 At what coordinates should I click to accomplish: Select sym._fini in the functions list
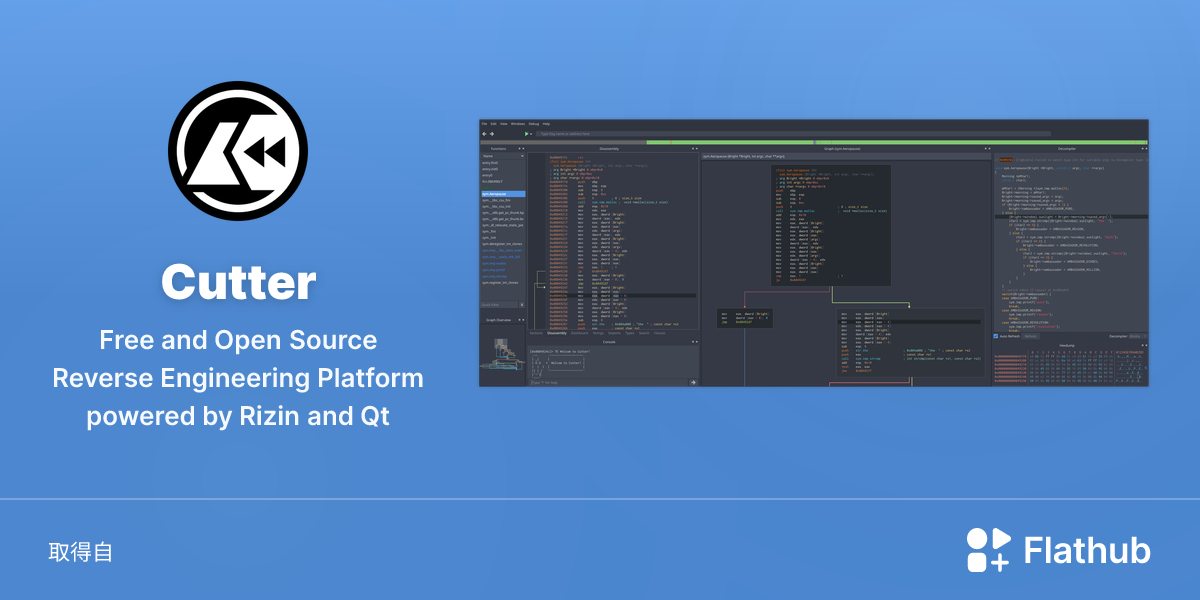coord(503,231)
